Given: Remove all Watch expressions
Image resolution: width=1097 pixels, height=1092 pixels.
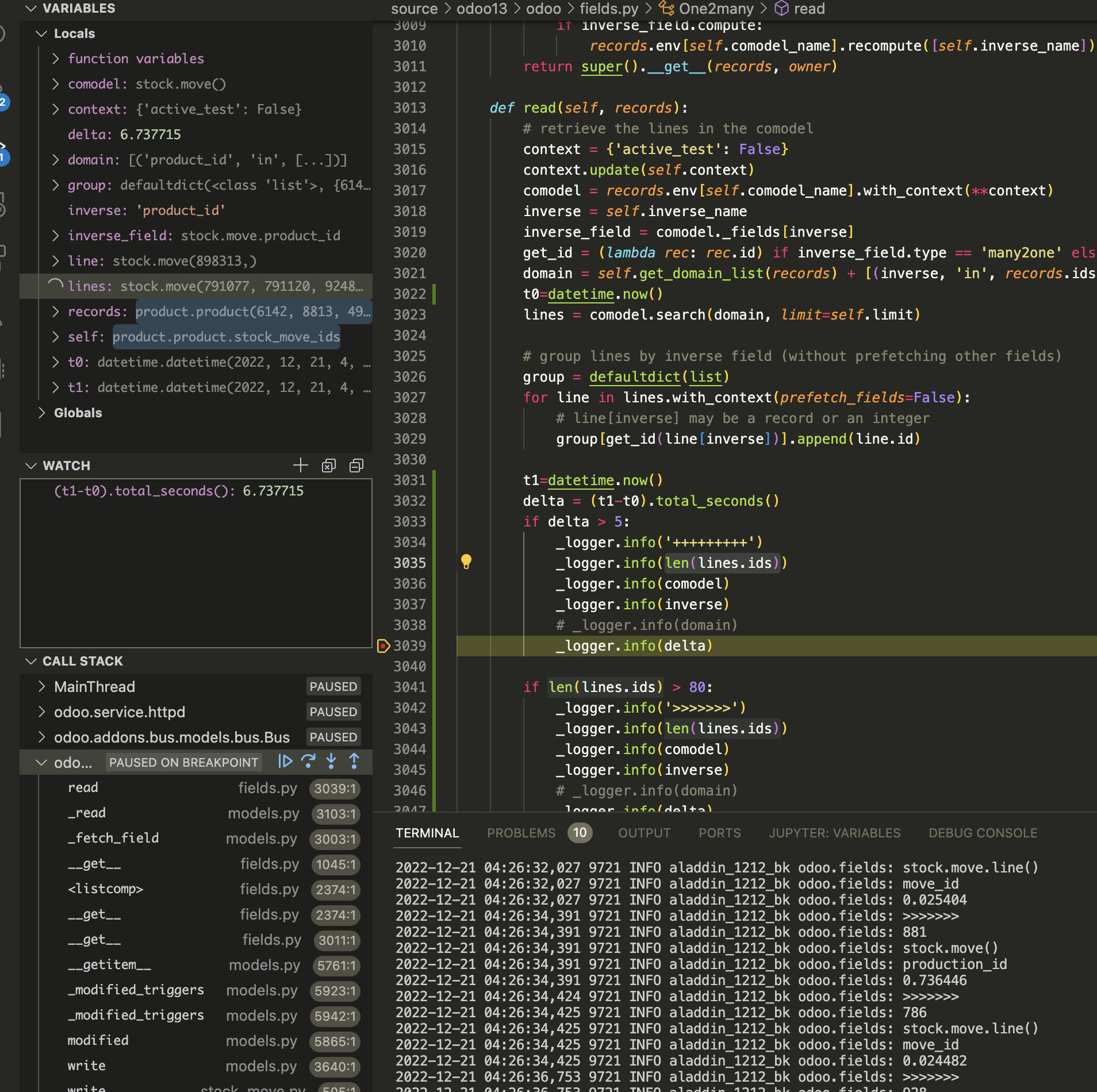Looking at the screenshot, I should tap(328, 466).
